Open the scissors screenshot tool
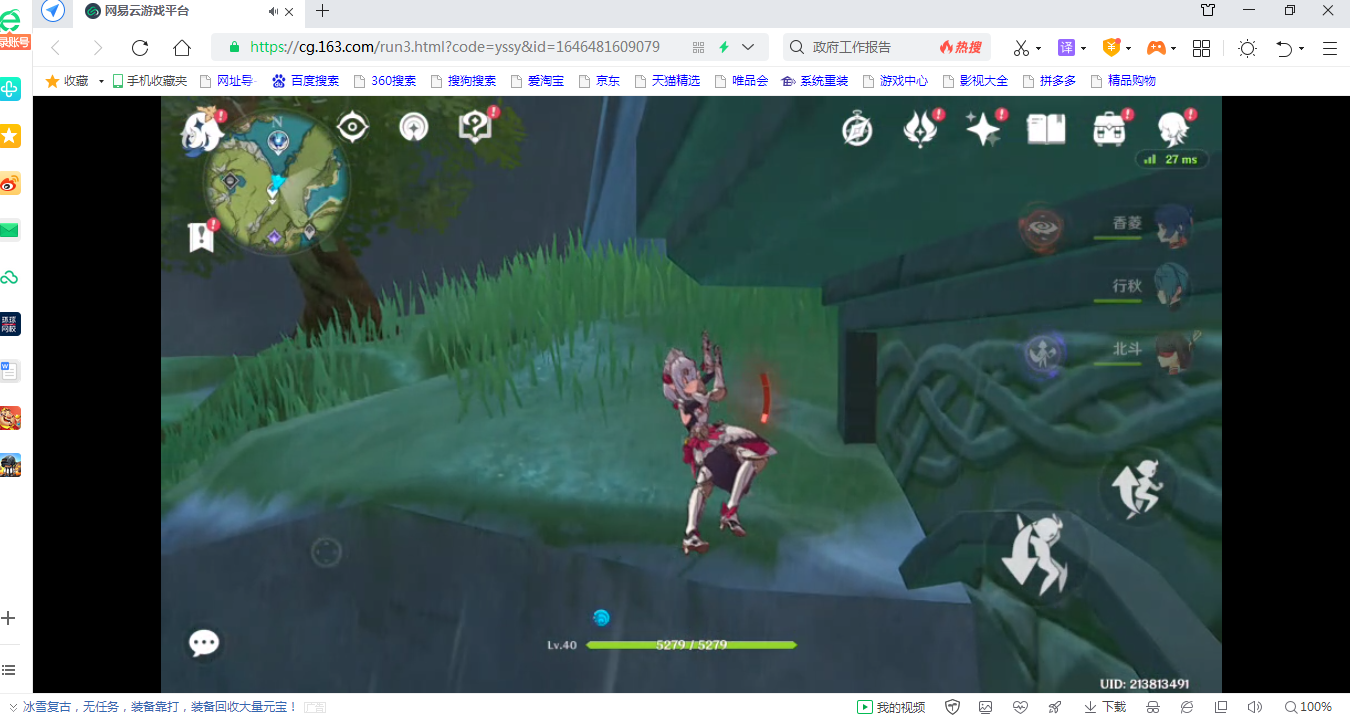The width and height of the screenshot is (1350, 720). coord(1020,48)
